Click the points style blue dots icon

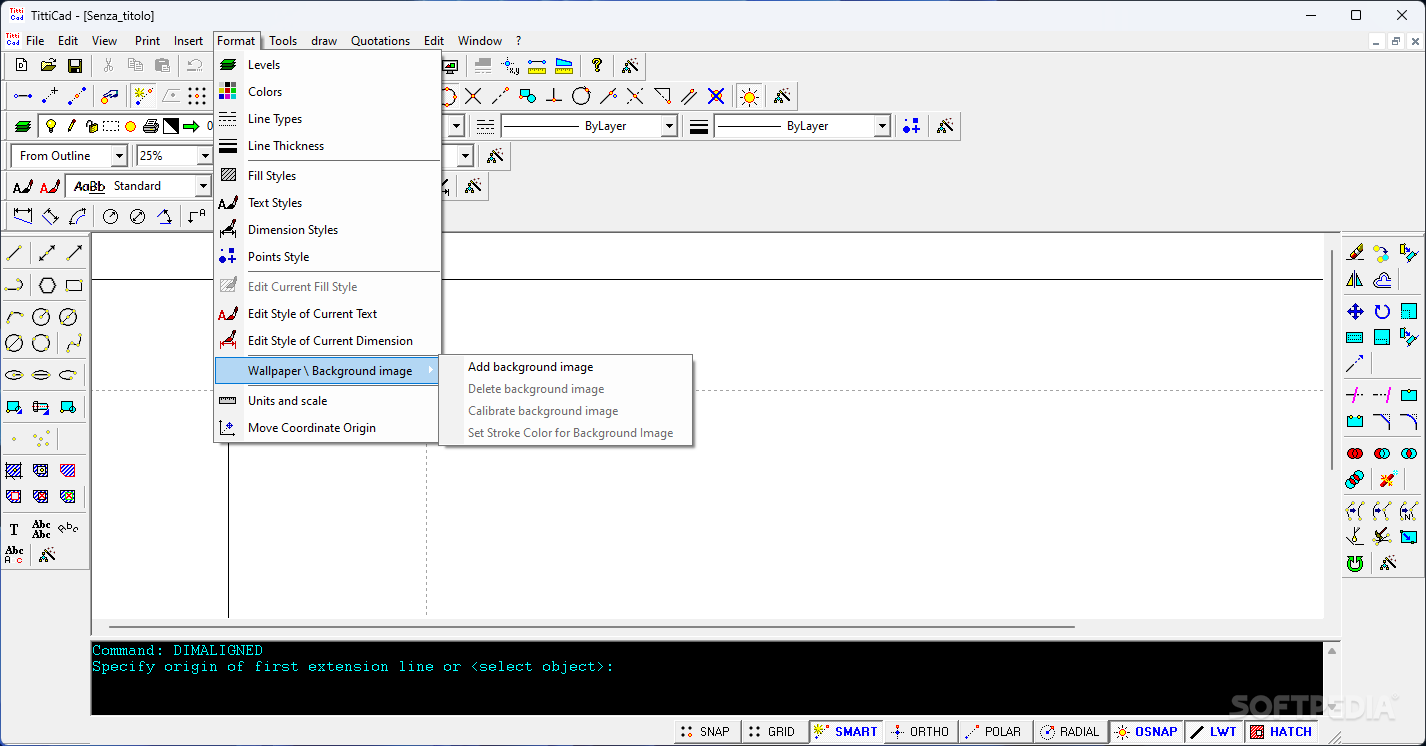click(x=911, y=126)
